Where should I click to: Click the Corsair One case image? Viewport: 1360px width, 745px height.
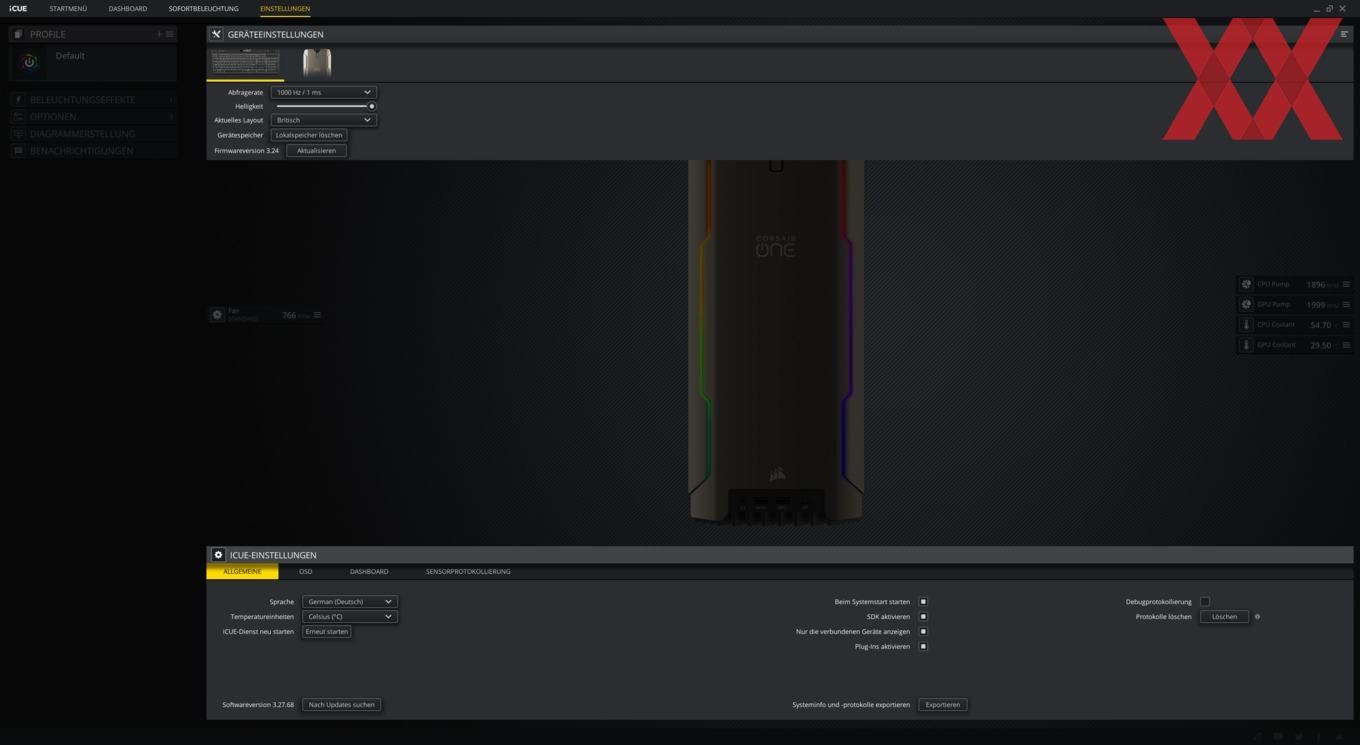click(776, 340)
